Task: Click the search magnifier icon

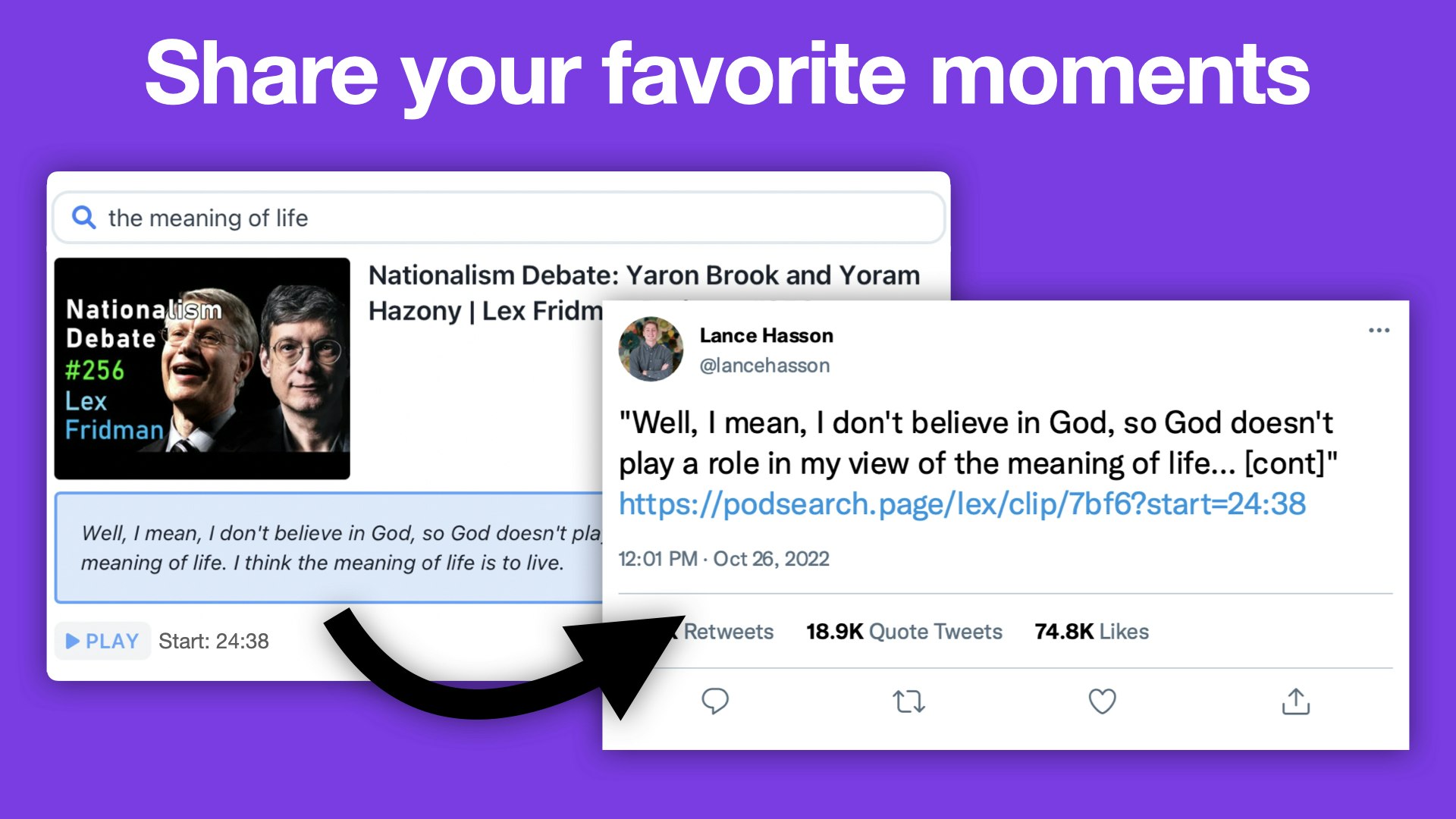Action: point(83,218)
